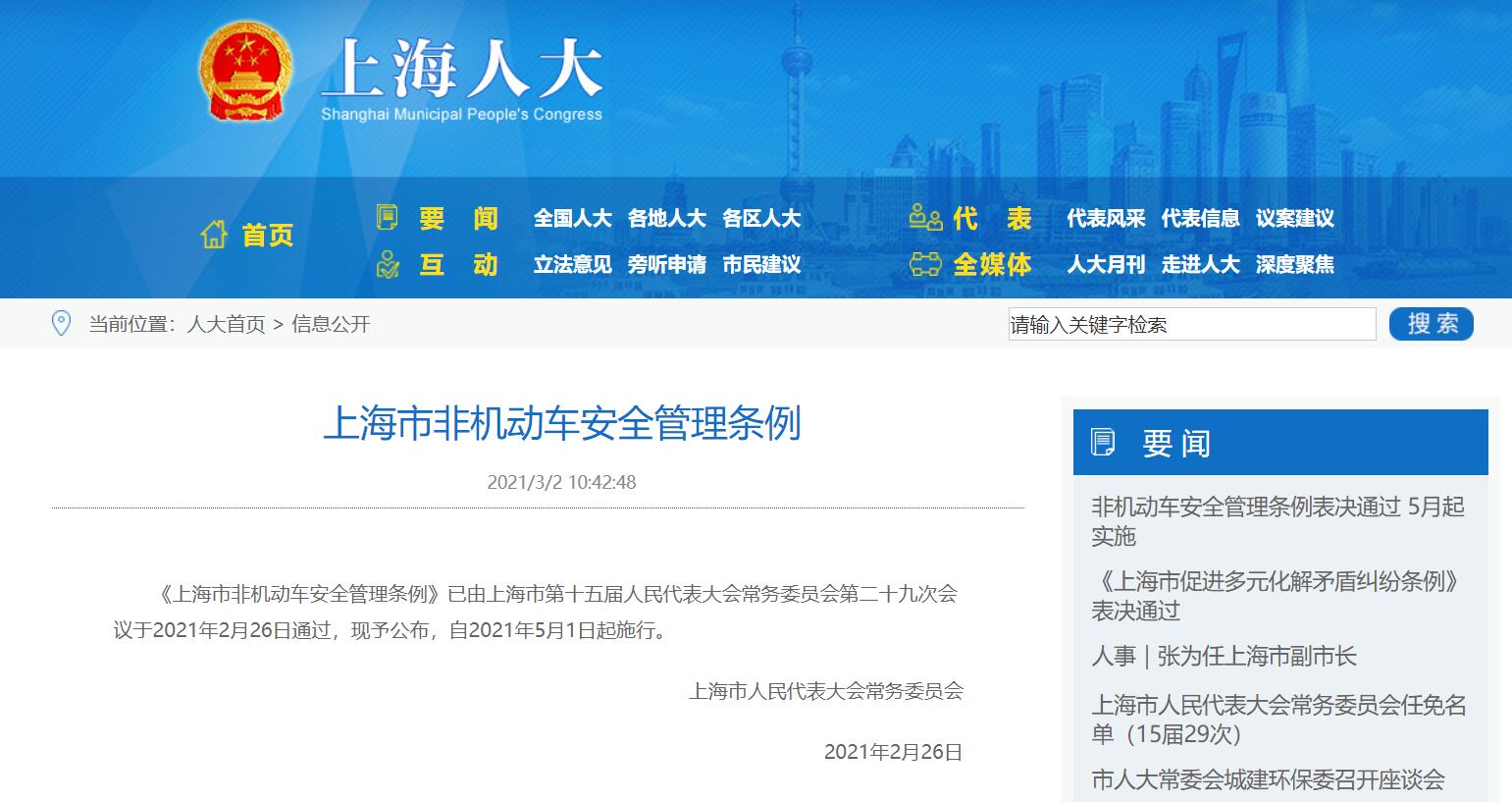
Task: Open the 市人大常委会城建环保委召开座谈会 article
Action: click(x=1268, y=780)
